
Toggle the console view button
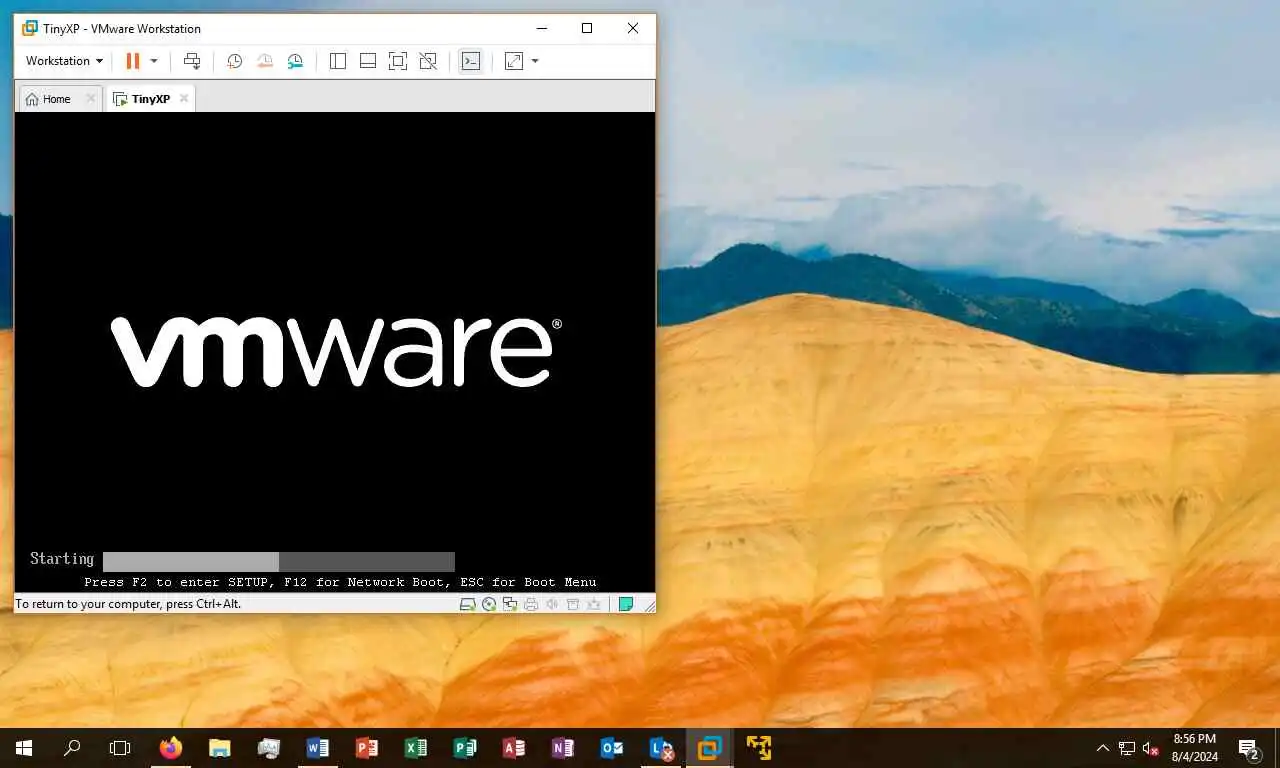(470, 61)
